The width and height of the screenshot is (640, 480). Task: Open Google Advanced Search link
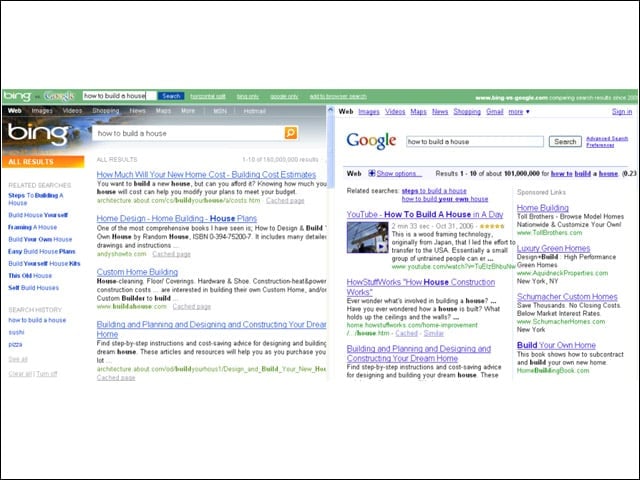tap(607, 138)
